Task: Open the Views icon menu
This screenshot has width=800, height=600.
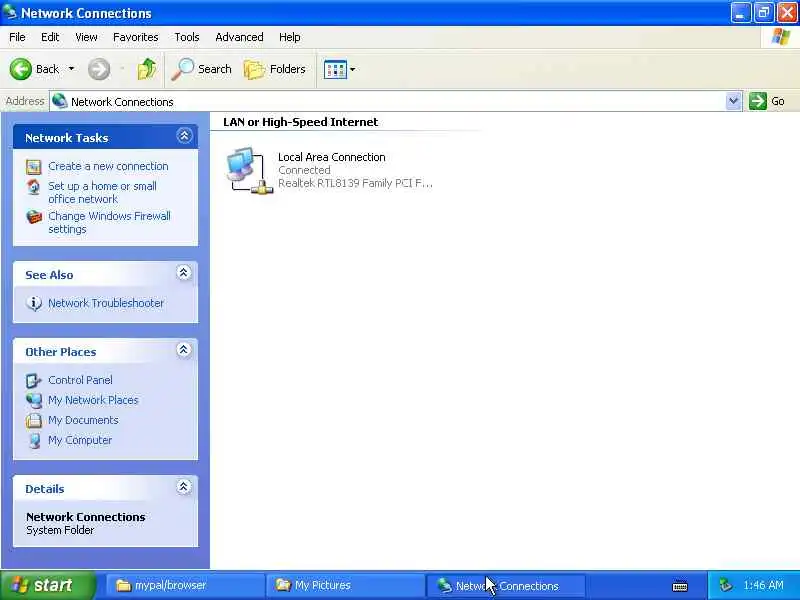Action: pos(335,69)
